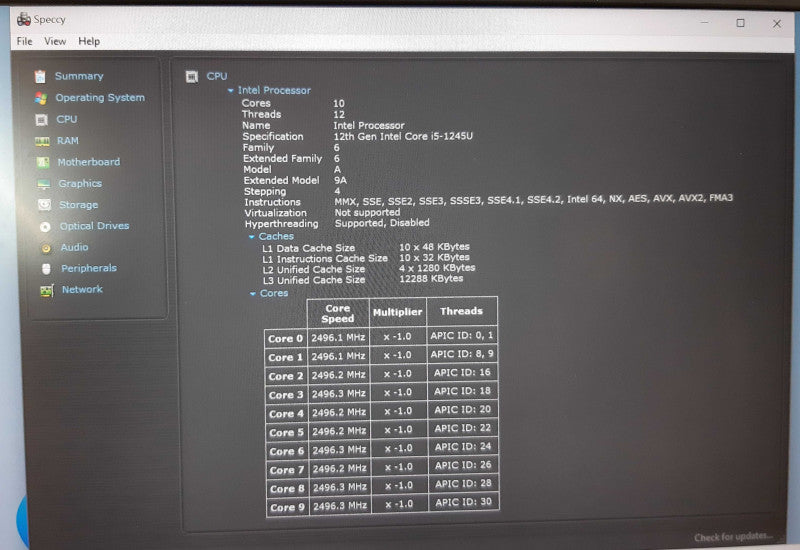800x550 pixels.
Task: Click L2 Unified Cache Size row
Action: [x=369, y=269]
